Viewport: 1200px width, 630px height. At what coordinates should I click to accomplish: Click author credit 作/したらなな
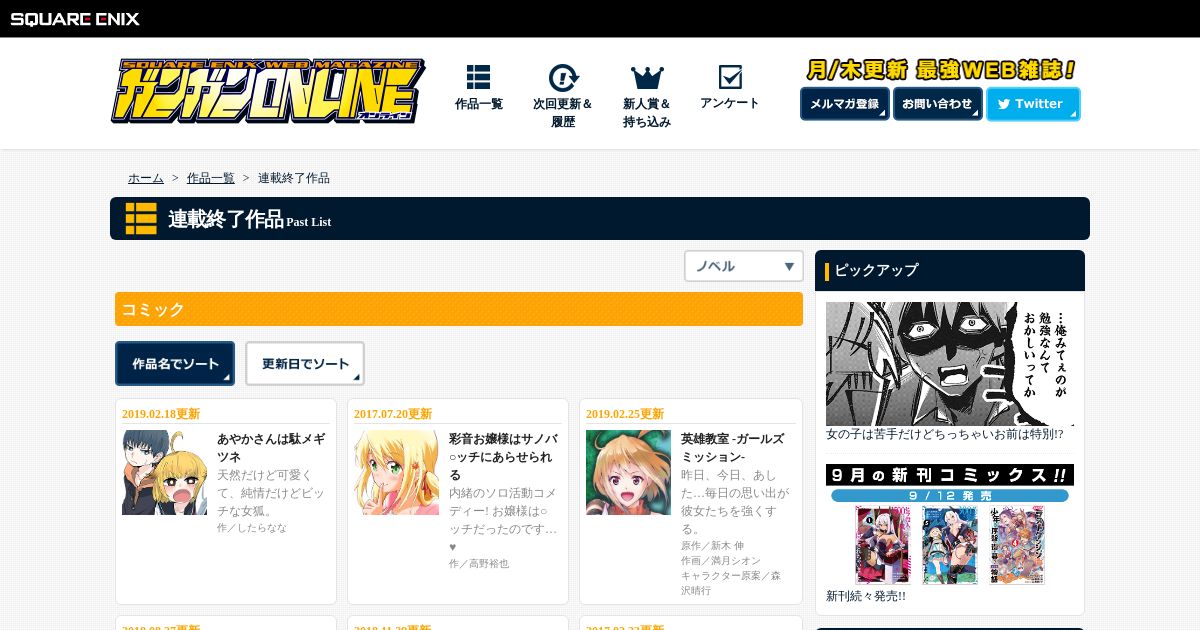click(x=252, y=527)
